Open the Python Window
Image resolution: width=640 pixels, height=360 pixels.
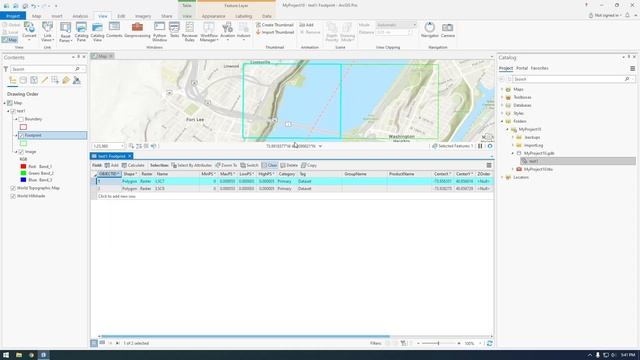pos(159,32)
